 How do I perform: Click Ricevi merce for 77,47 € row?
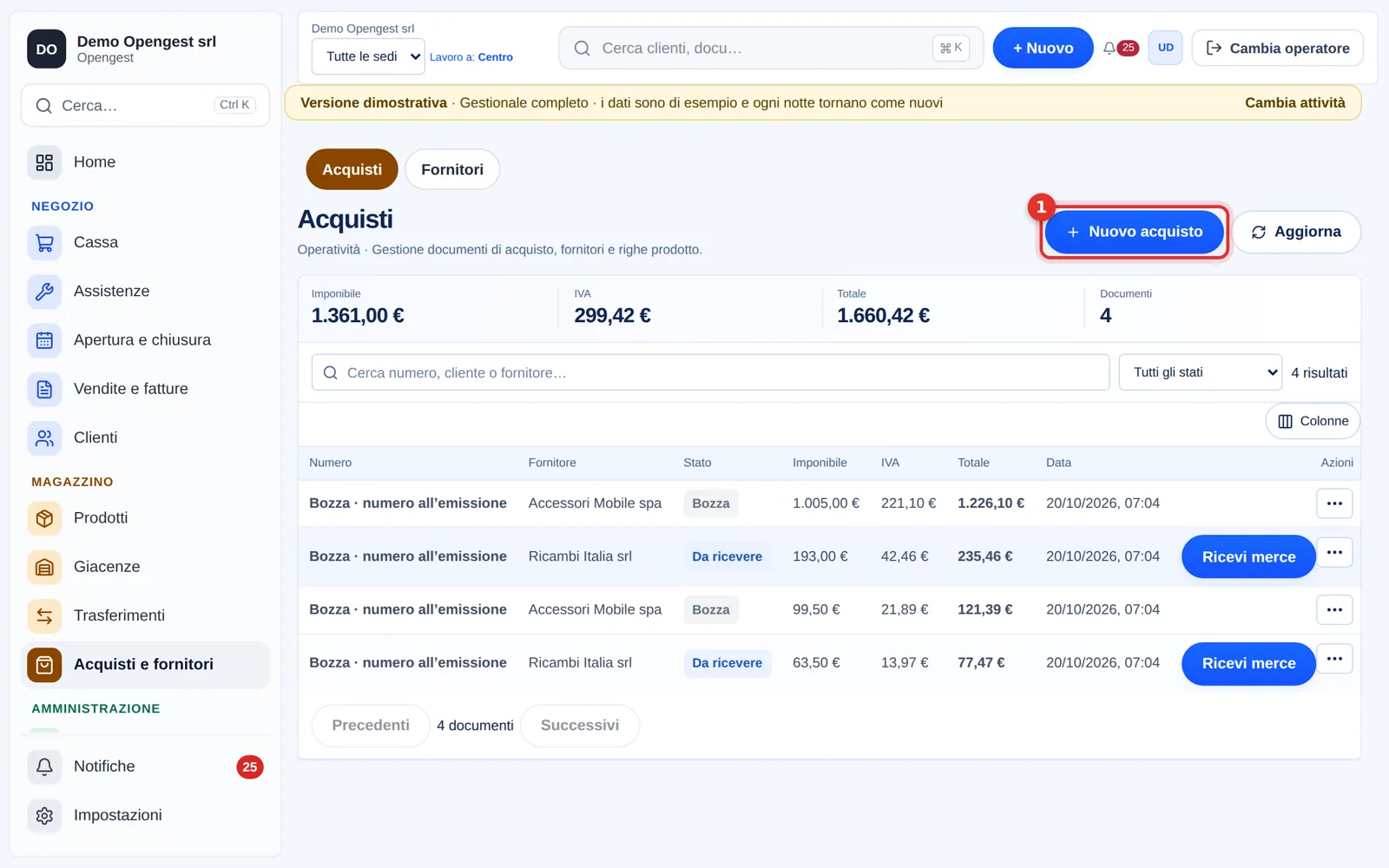click(x=1248, y=663)
